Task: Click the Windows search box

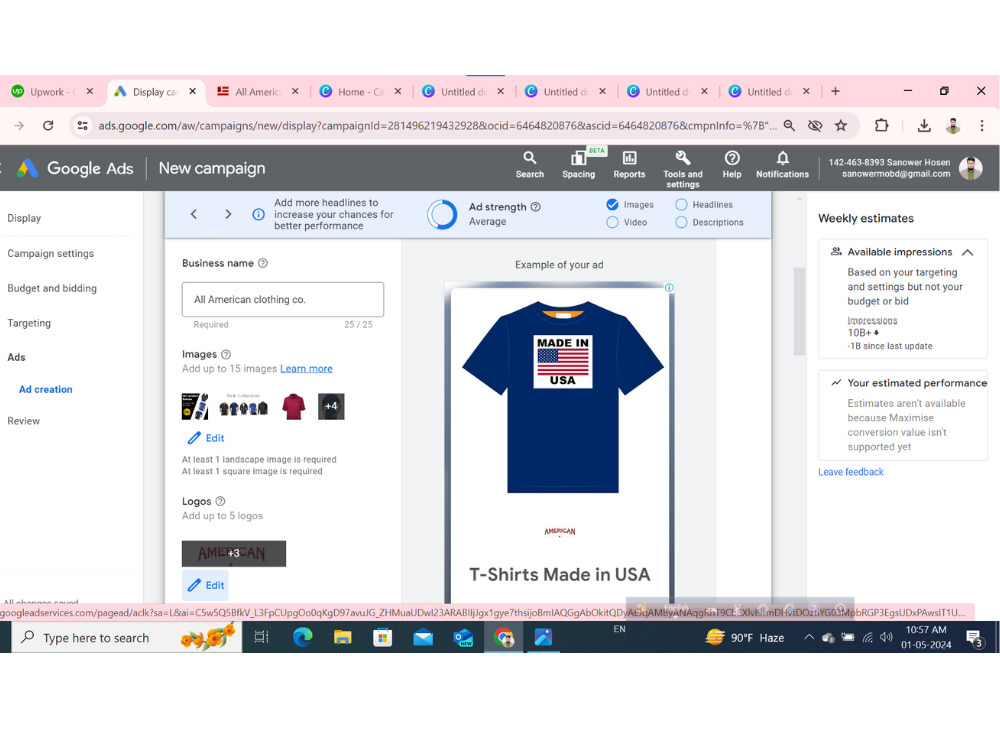Action: tap(128, 637)
